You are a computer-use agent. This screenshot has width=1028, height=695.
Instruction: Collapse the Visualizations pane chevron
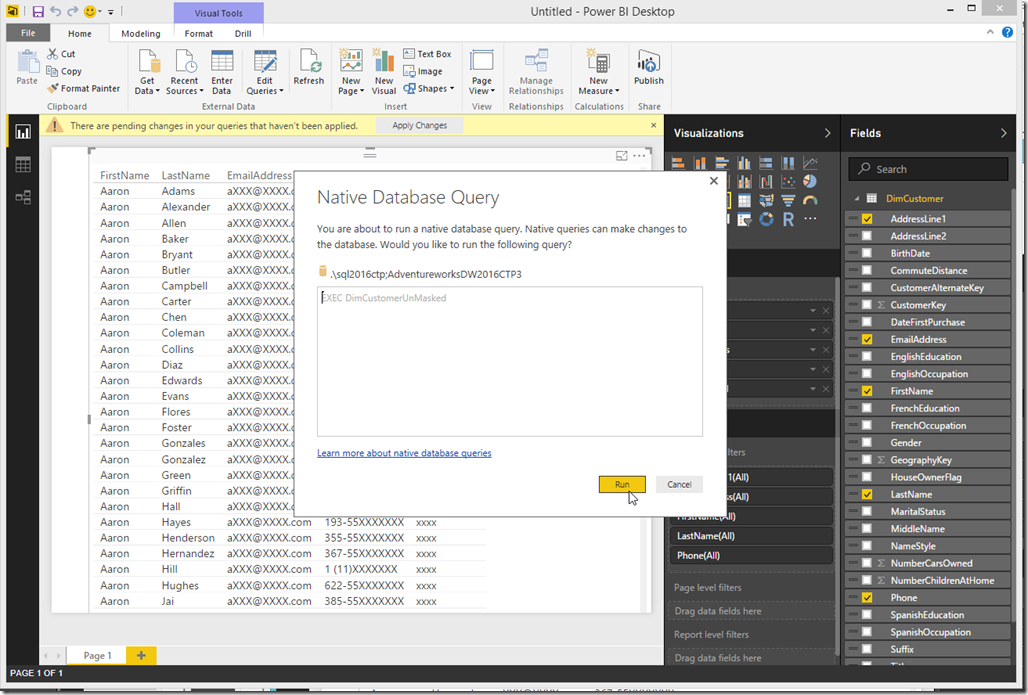[x=827, y=133]
